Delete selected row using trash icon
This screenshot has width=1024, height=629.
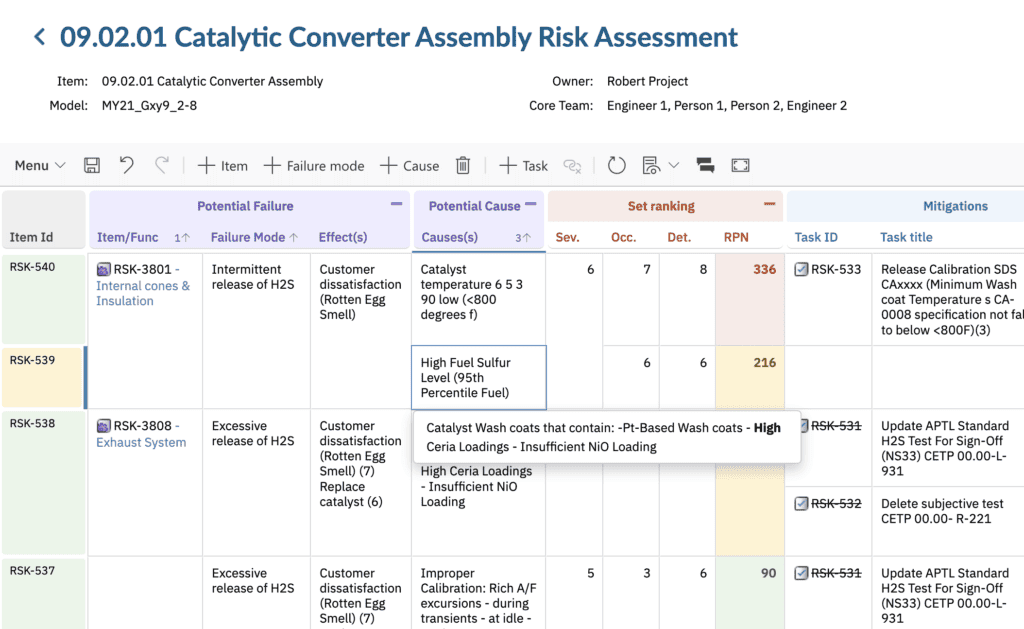click(462, 165)
